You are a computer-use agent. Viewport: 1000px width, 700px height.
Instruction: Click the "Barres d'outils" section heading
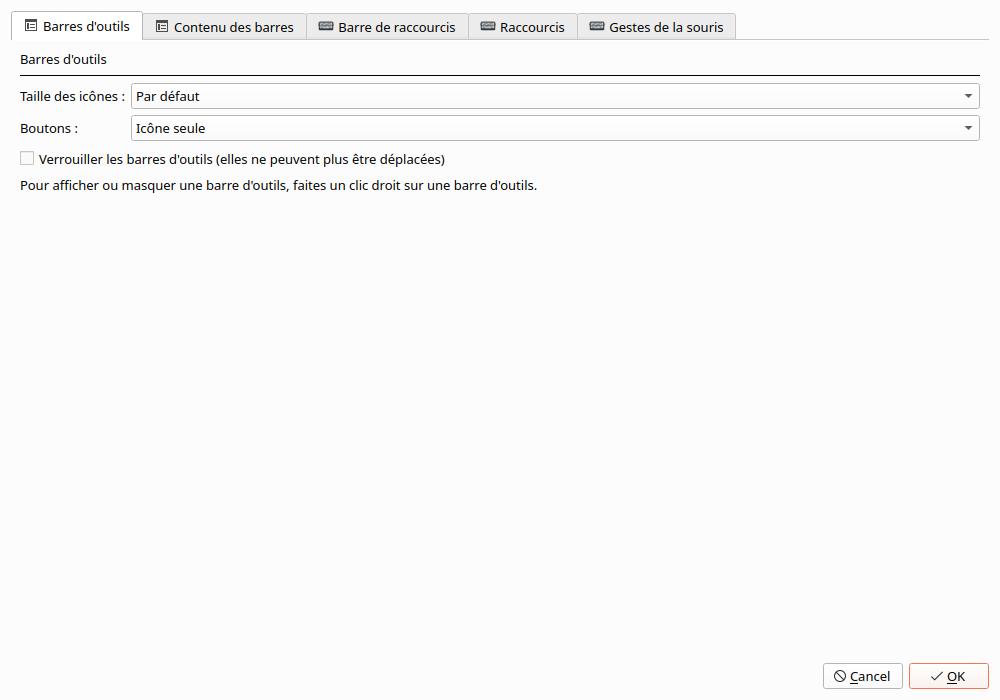63,59
